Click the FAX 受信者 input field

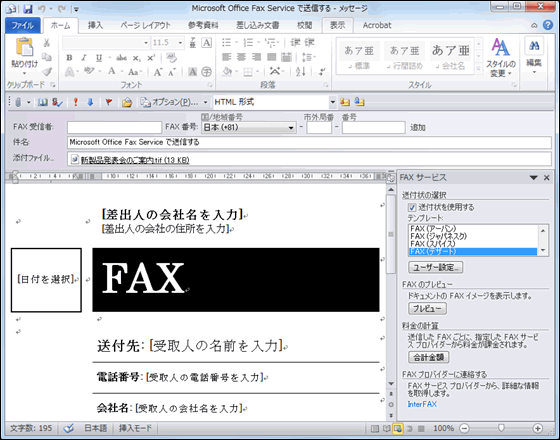114,128
